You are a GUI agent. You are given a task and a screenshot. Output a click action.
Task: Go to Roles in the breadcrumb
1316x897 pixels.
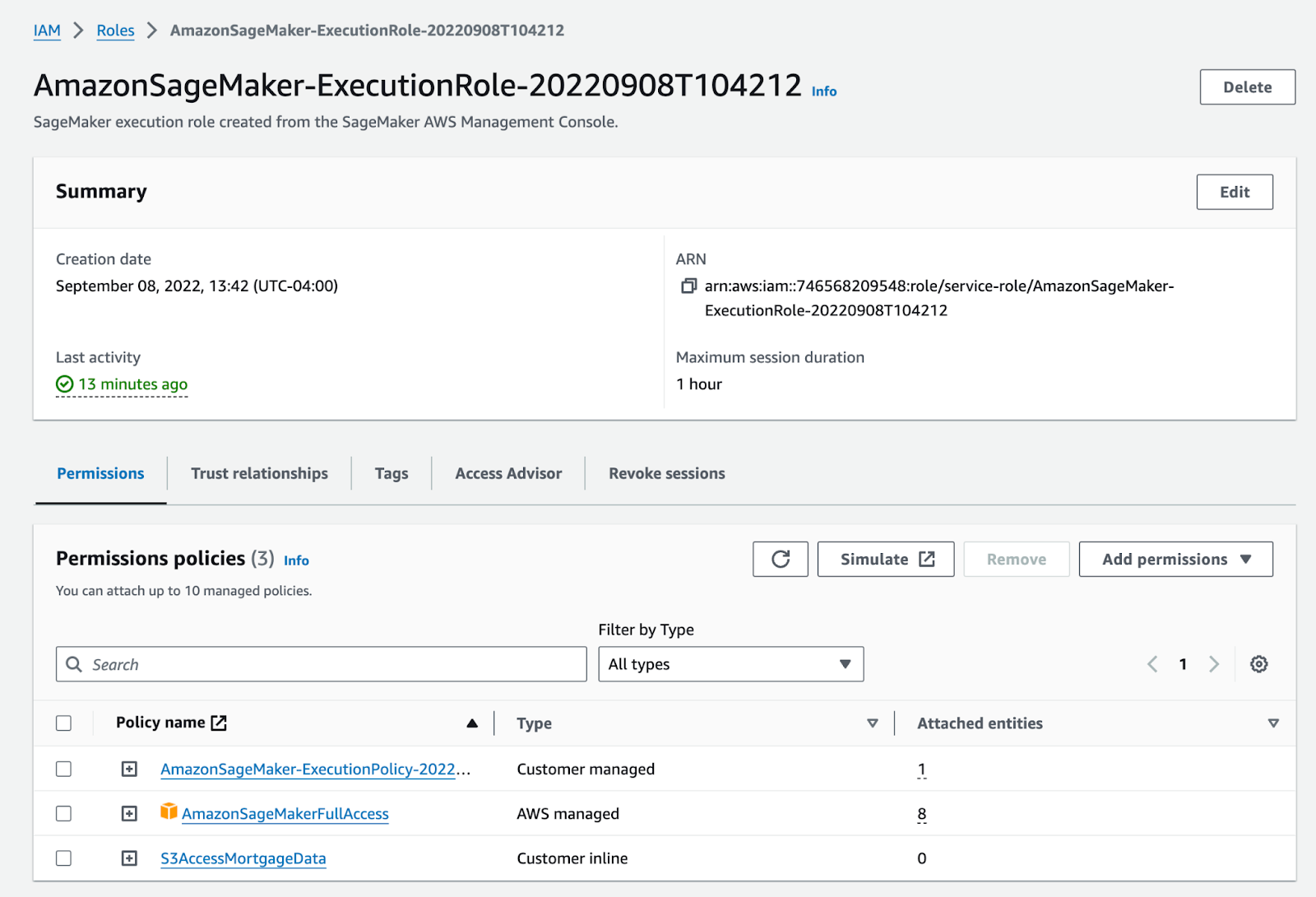(115, 30)
